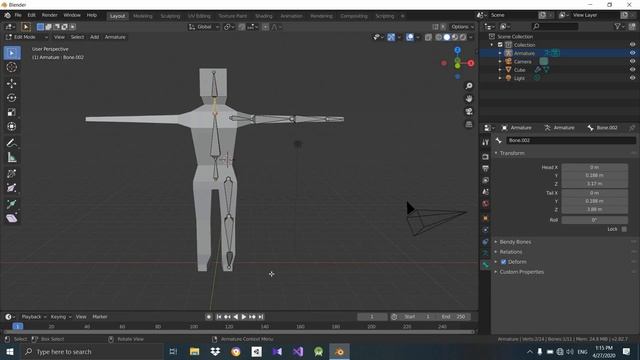Click the current frame marker 1
The height and width of the screenshot is (360, 640).
pyautogui.click(x=18, y=326)
